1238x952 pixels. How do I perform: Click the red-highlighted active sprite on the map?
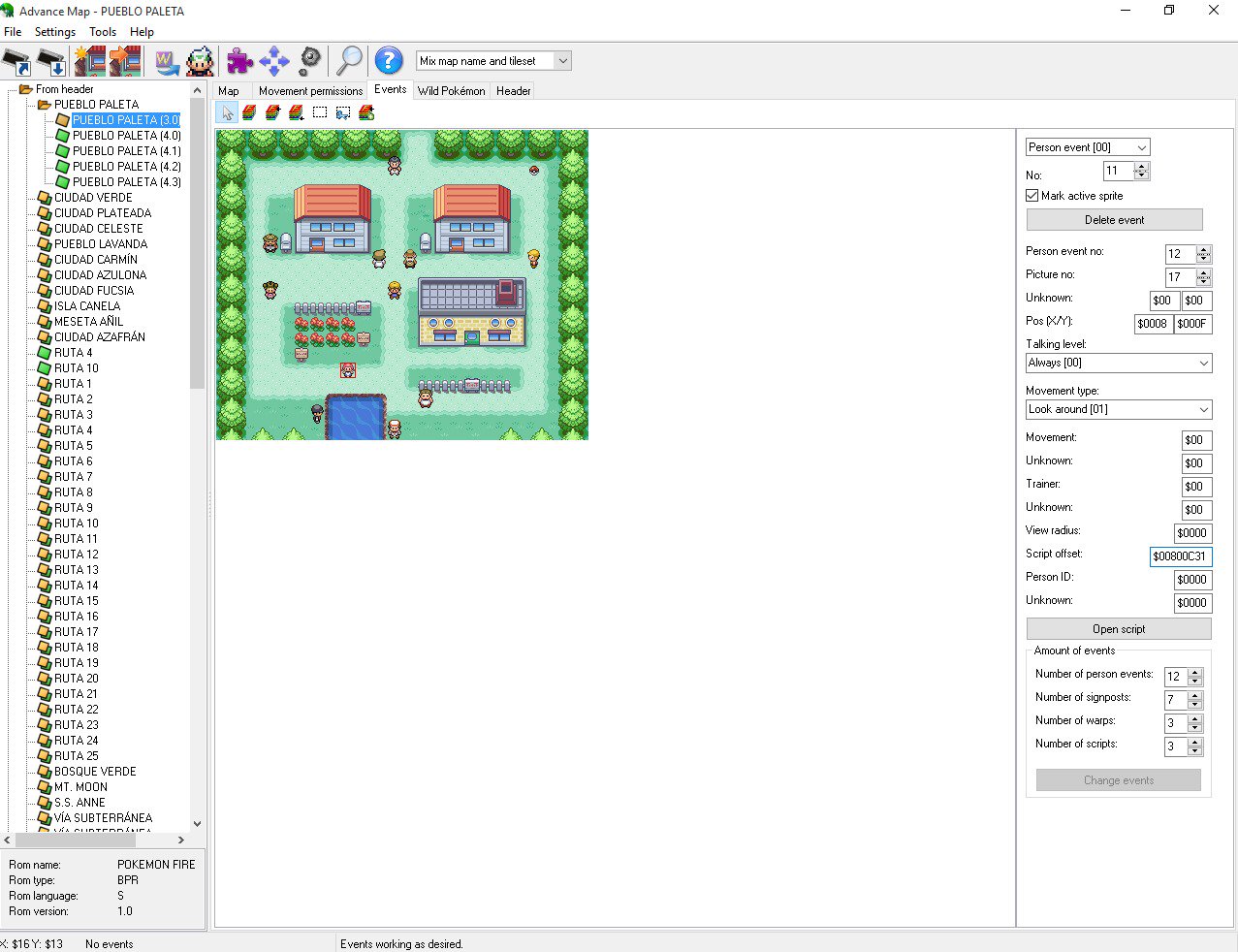pos(348,370)
